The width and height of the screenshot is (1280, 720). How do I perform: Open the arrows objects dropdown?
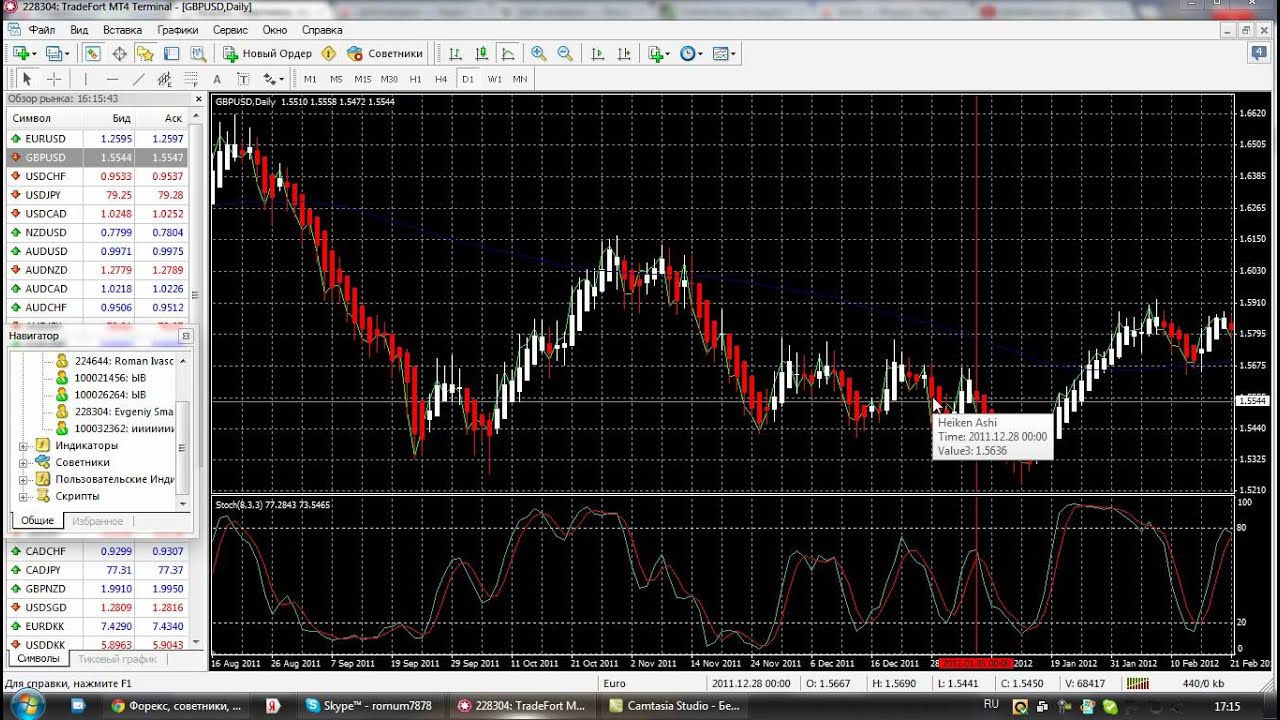(x=273, y=79)
